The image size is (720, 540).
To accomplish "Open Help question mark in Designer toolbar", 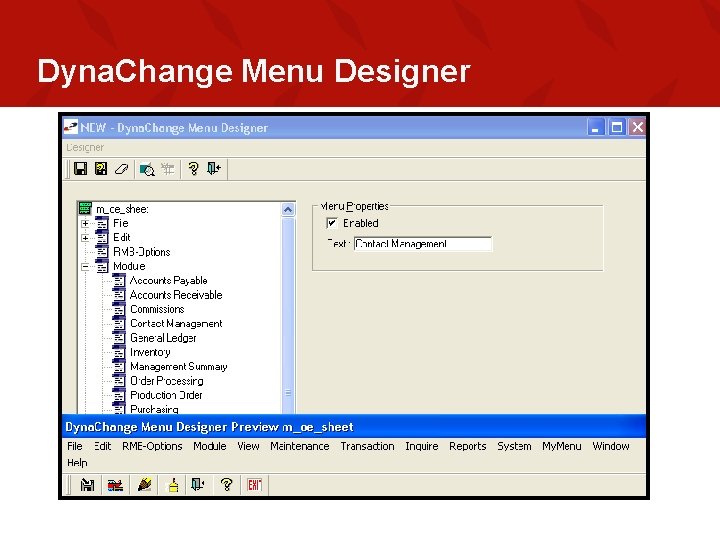I will pyautogui.click(x=193, y=169).
